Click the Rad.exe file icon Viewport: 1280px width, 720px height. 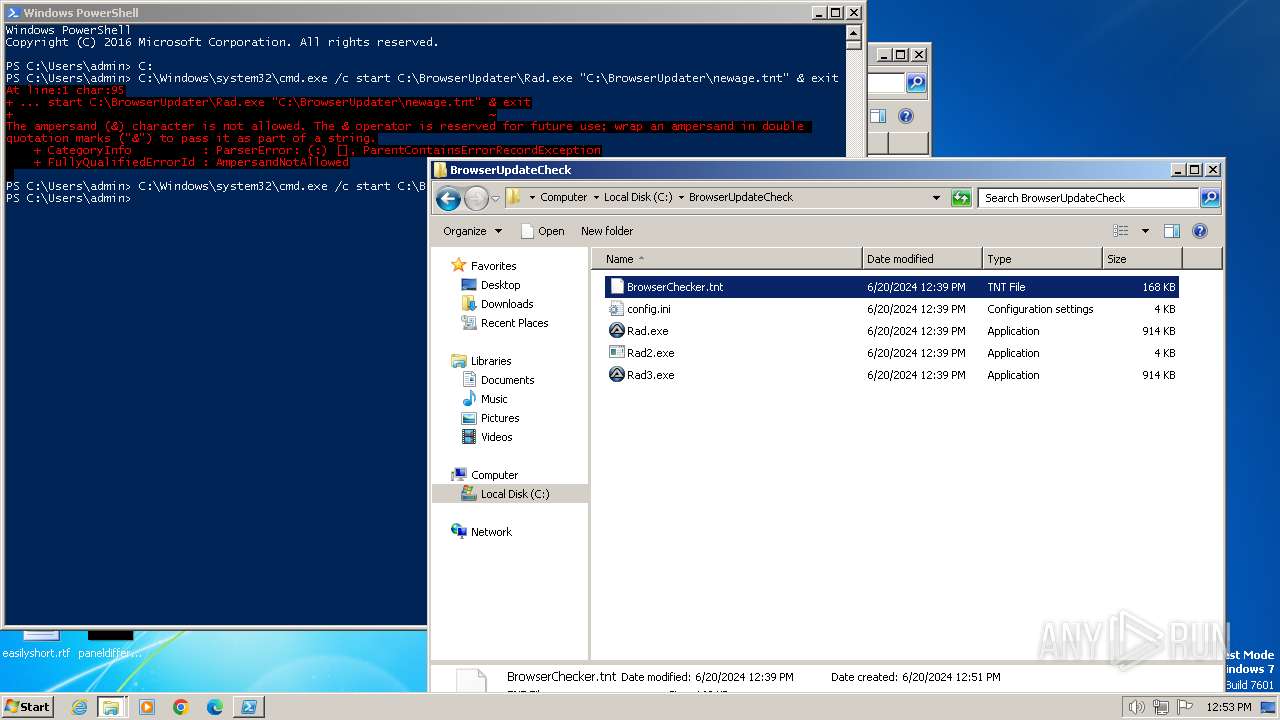(x=617, y=331)
